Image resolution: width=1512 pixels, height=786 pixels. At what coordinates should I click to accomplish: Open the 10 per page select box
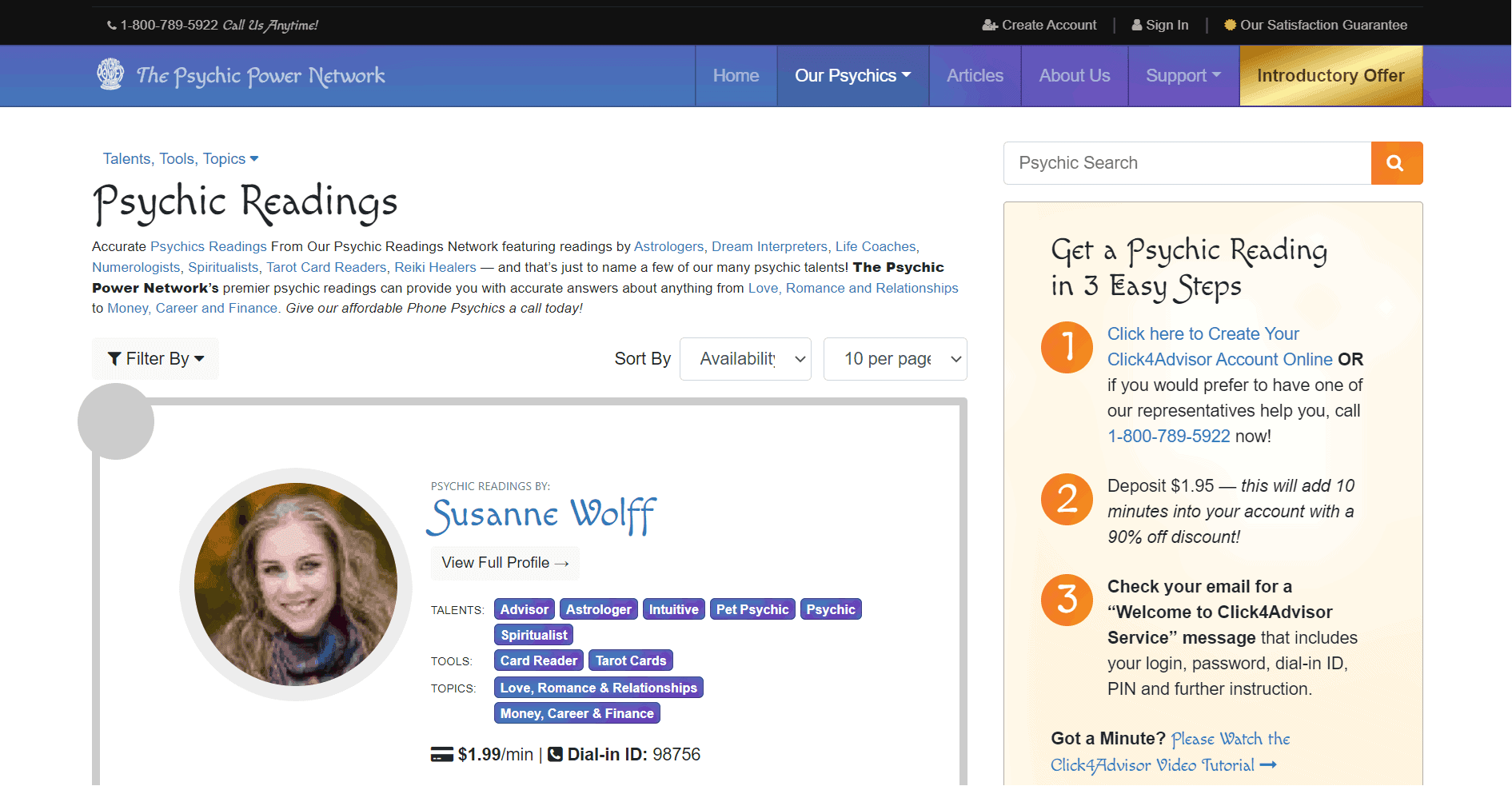point(896,359)
